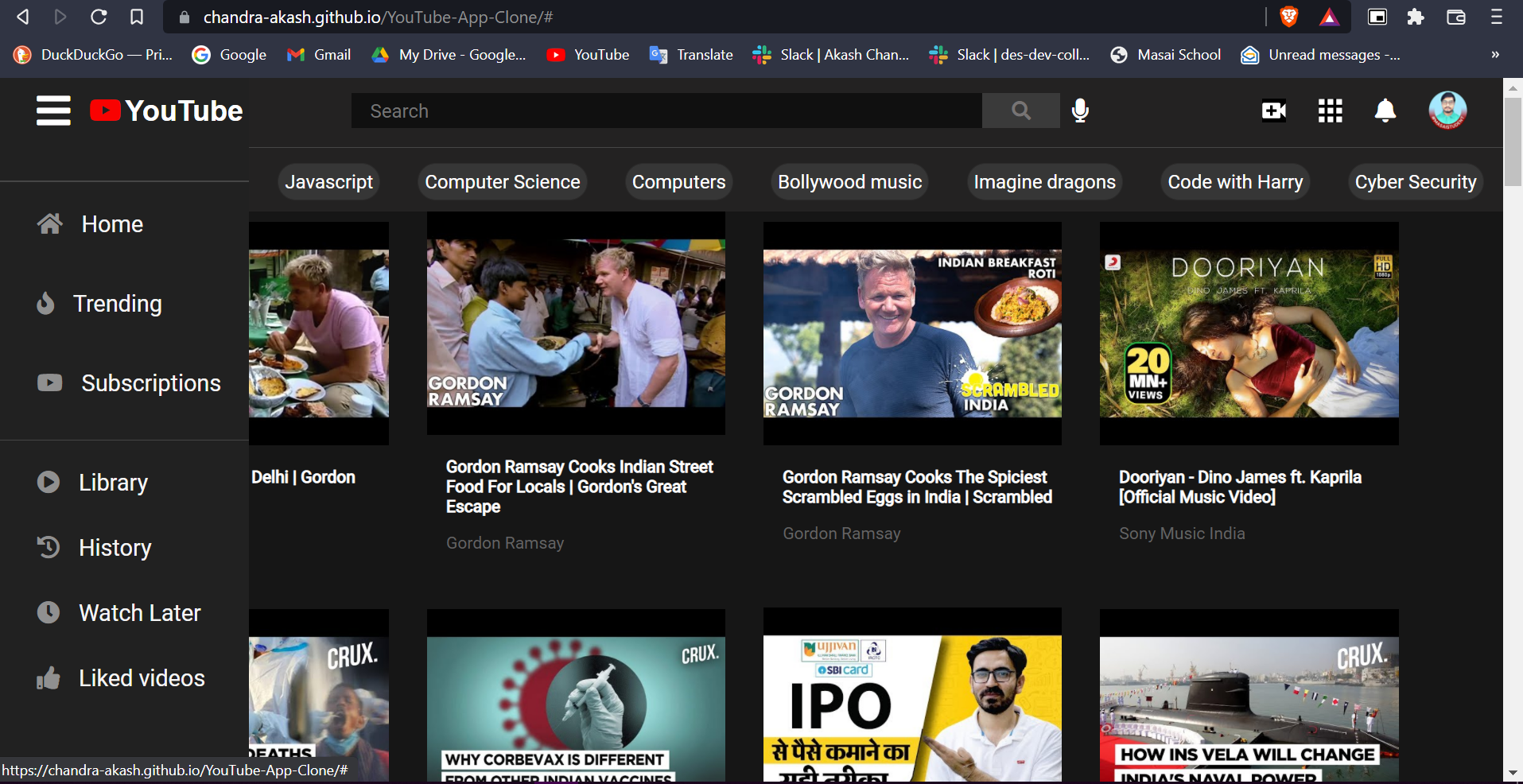
Task: Open notifications bell icon
Action: tap(1385, 111)
